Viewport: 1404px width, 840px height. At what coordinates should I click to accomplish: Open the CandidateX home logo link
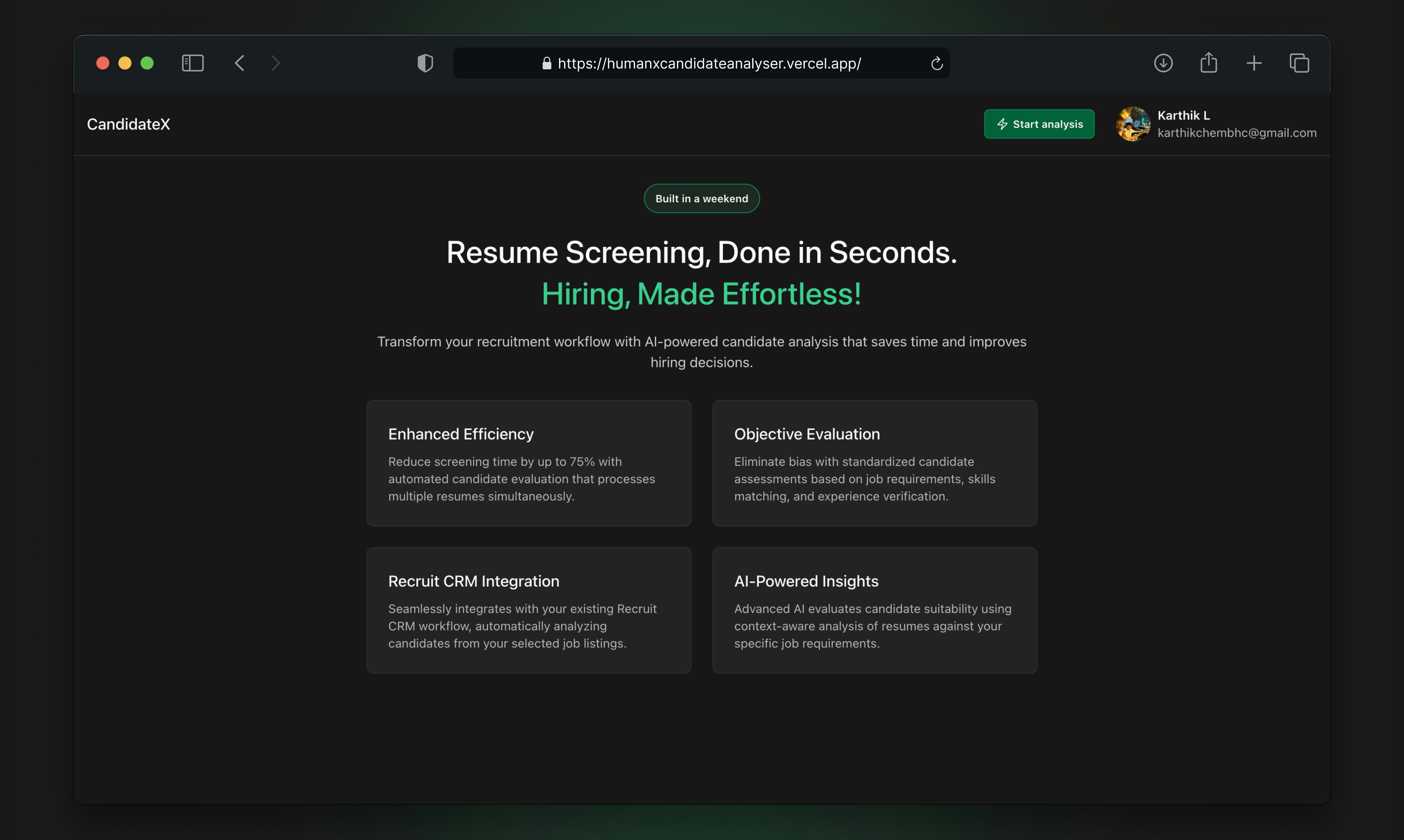[x=129, y=124]
